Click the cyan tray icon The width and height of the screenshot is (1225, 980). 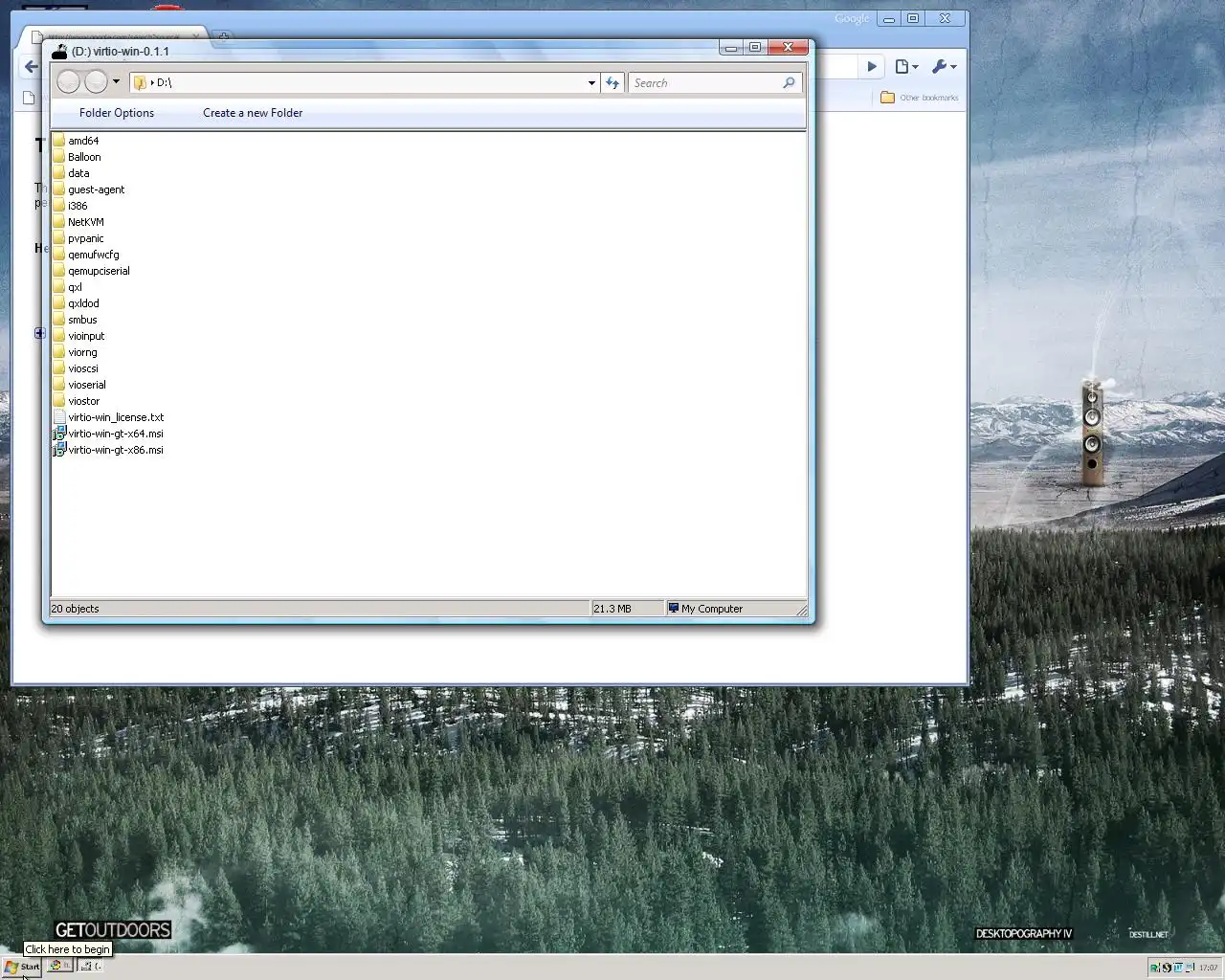coord(1178,968)
